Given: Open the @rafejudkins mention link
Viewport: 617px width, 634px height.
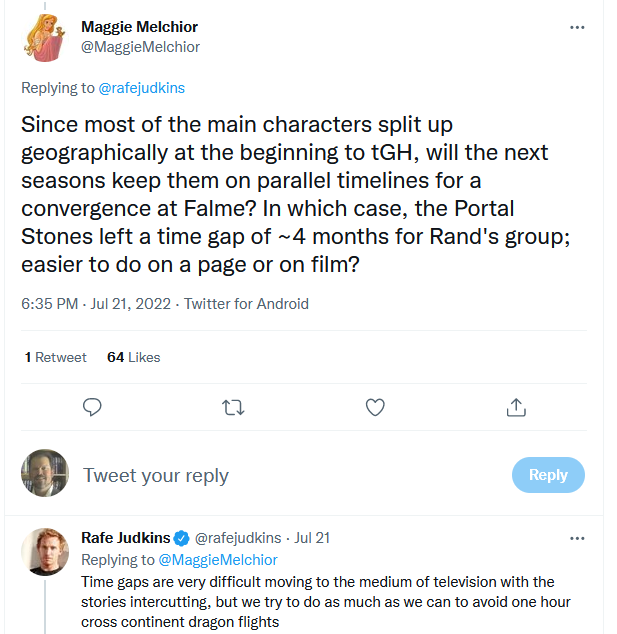Looking at the screenshot, I should coord(141,88).
